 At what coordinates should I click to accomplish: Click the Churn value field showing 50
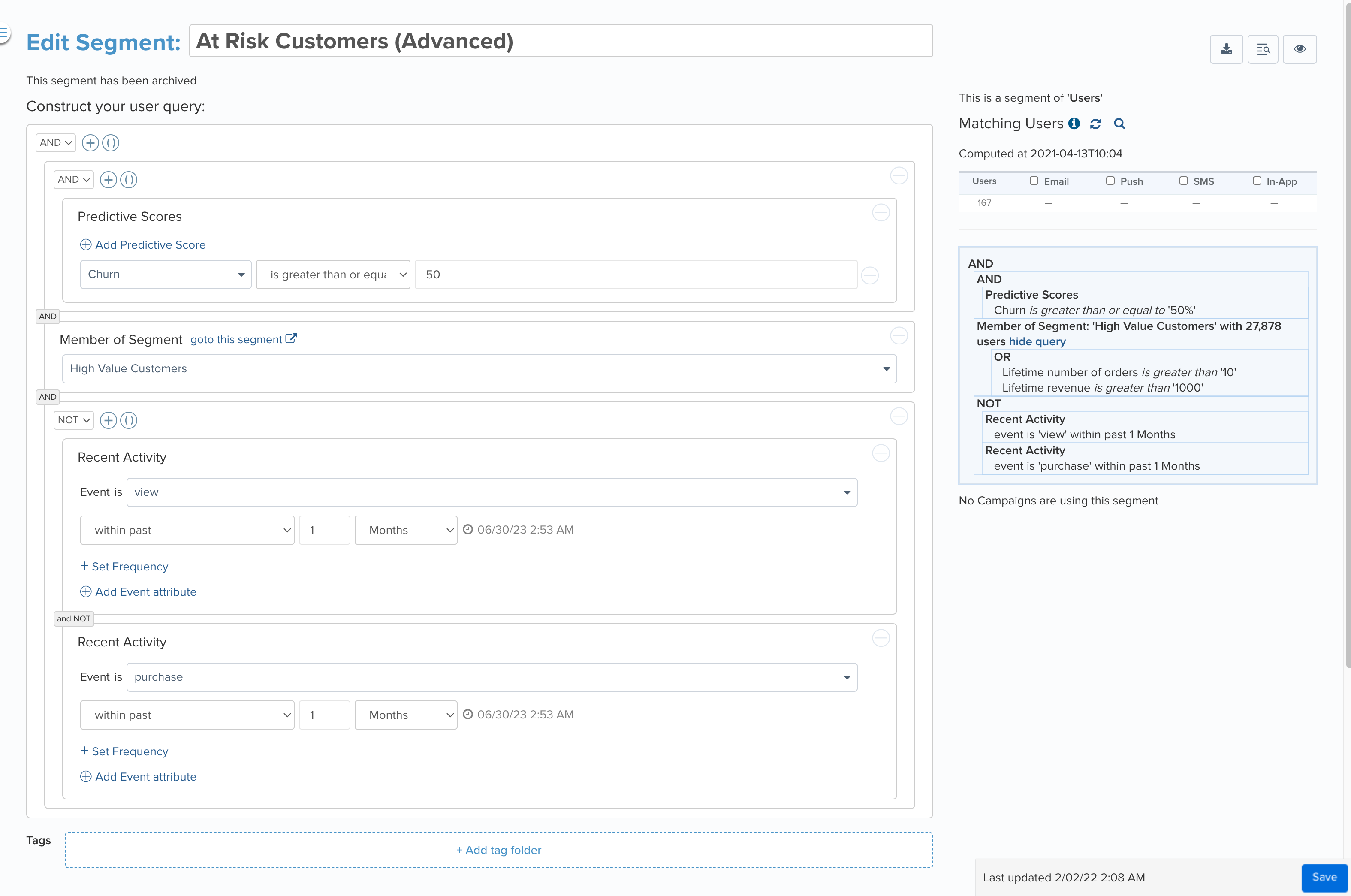click(x=636, y=274)
